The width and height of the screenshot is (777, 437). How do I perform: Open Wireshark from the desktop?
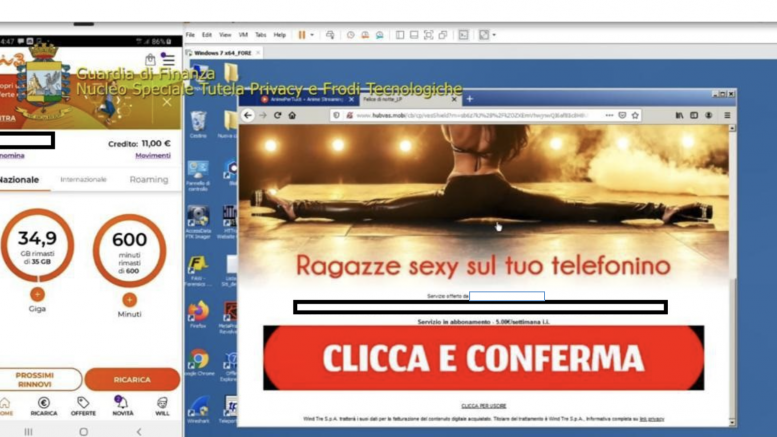pyautogui.click(x=198, y=408)
